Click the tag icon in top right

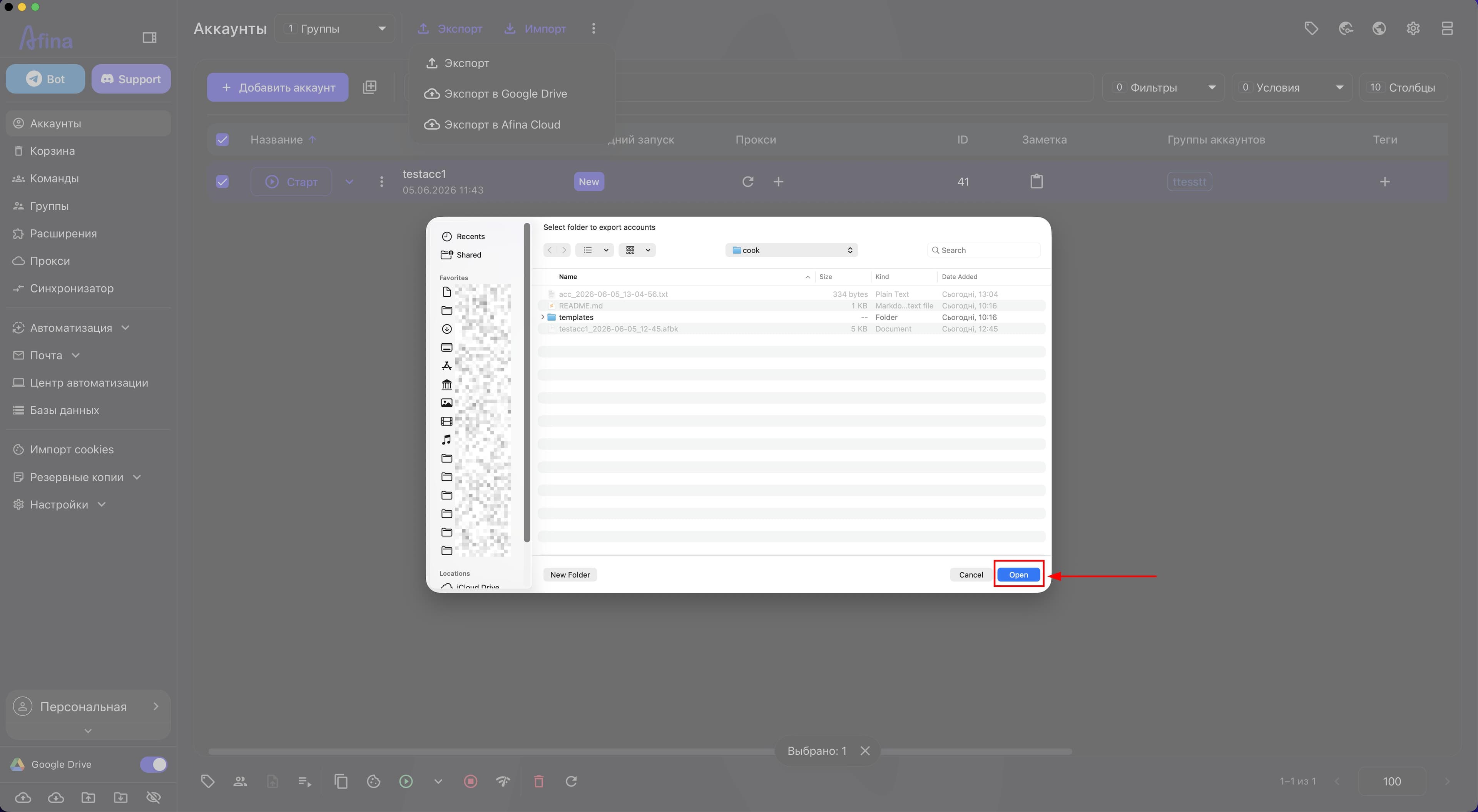pos(1311,28)
